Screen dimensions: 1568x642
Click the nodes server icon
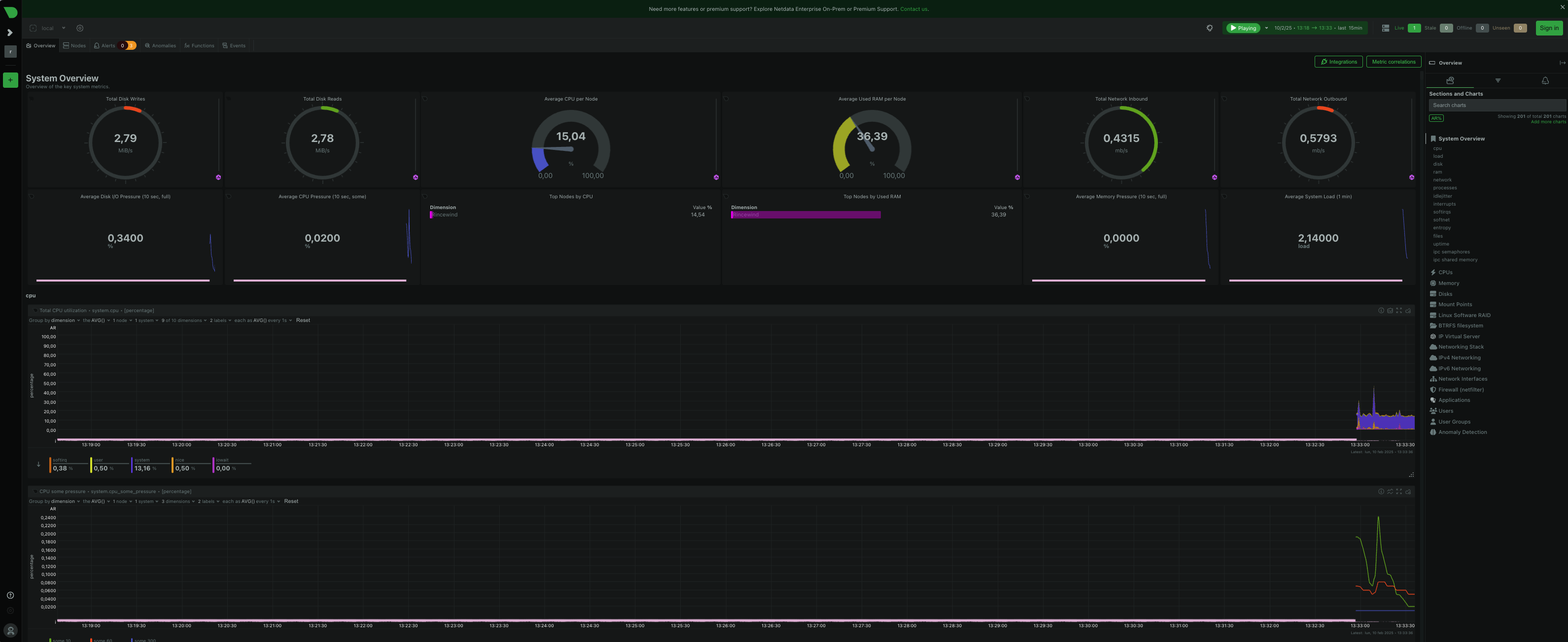[1386, 28]
